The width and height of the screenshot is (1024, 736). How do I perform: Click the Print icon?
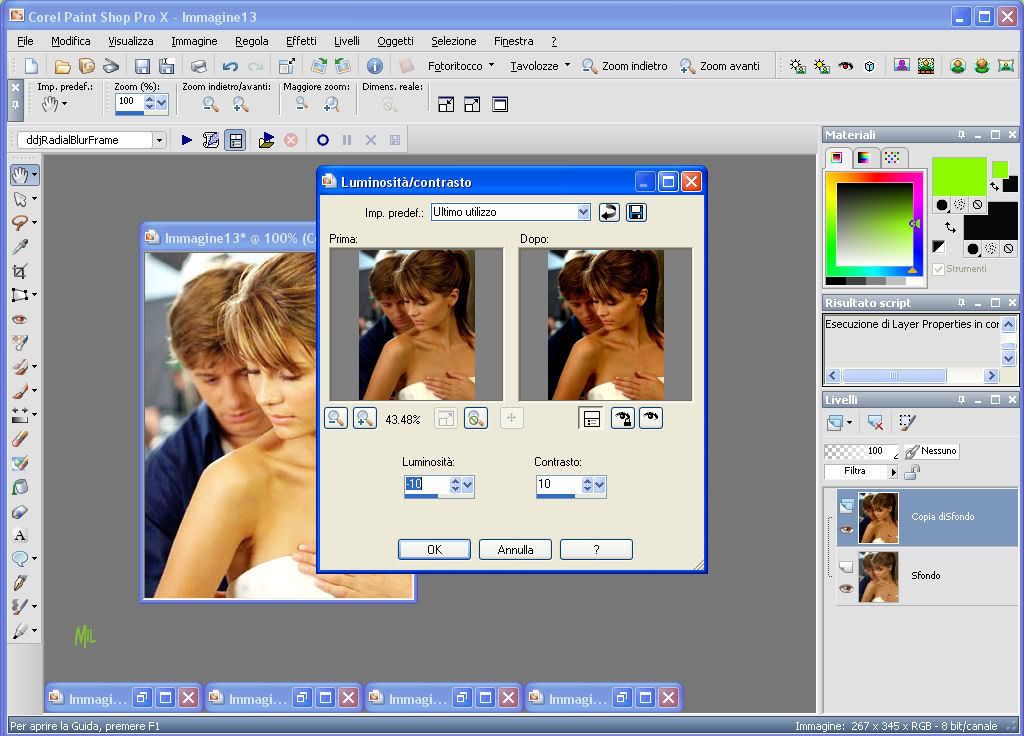coord(199,66)
